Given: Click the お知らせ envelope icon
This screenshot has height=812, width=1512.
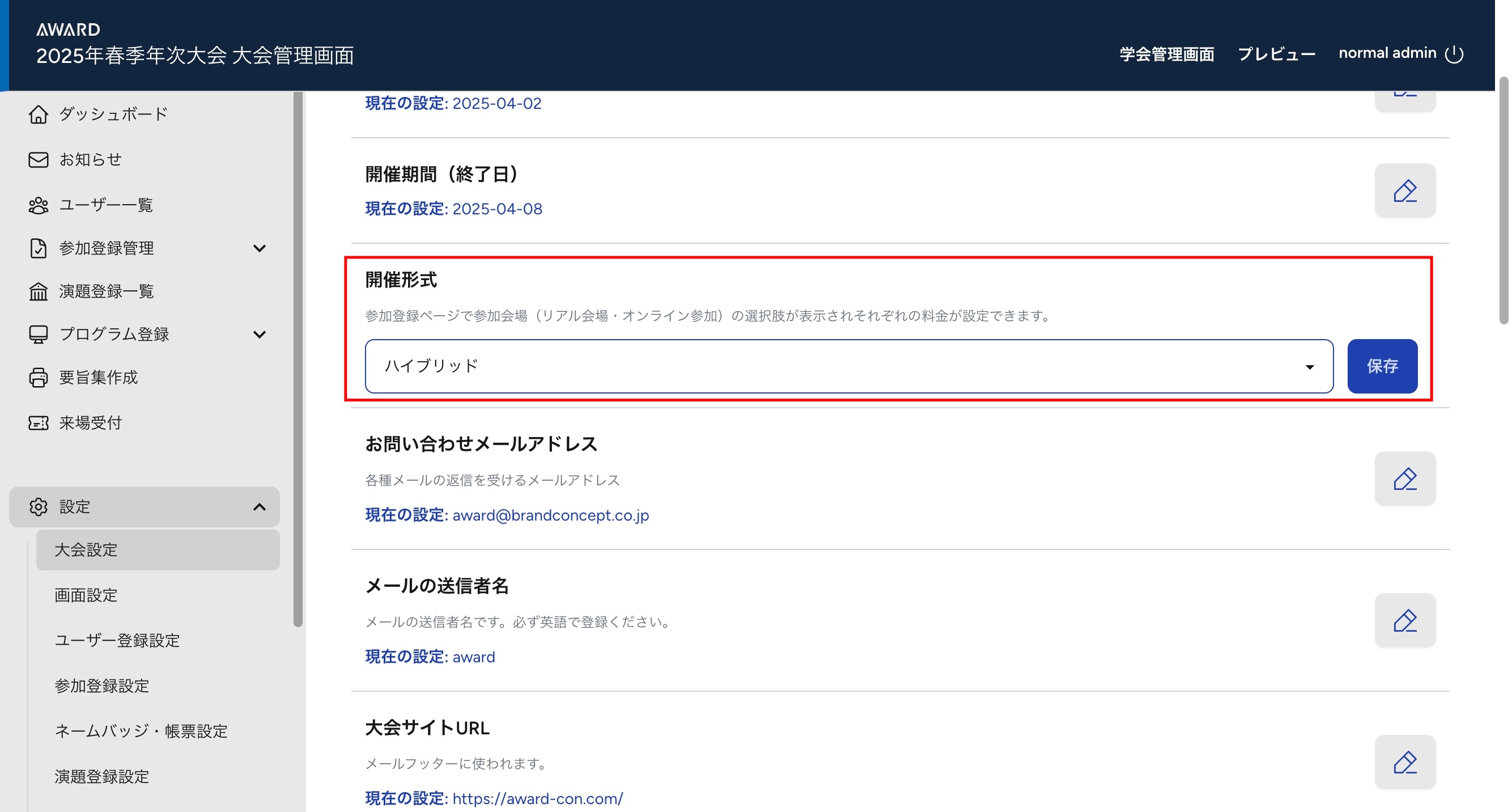Looking at the screenshot, I should coord(38,160).
